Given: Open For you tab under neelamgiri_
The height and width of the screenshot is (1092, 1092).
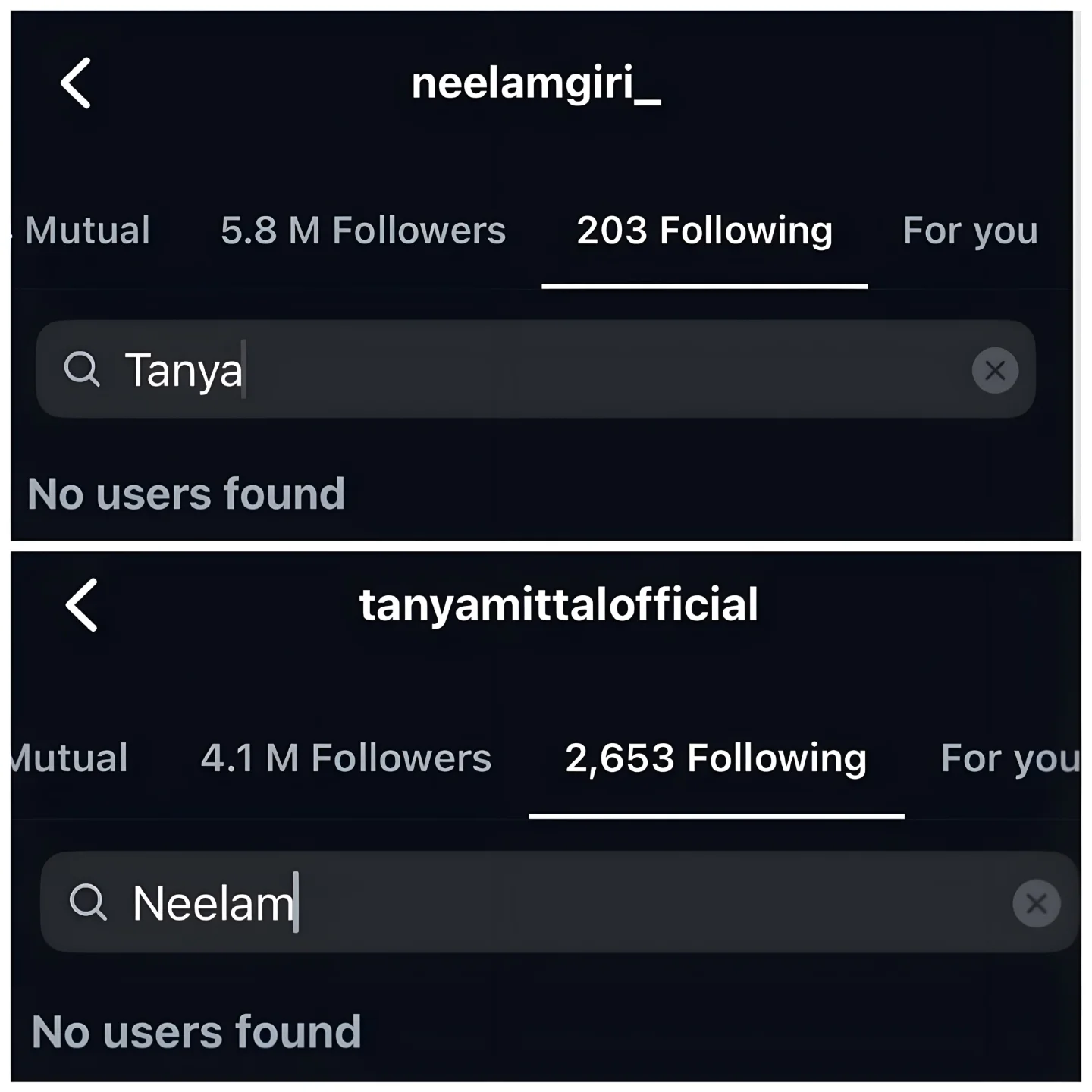Looking at the screenshot, I should (x=970, y=231).
